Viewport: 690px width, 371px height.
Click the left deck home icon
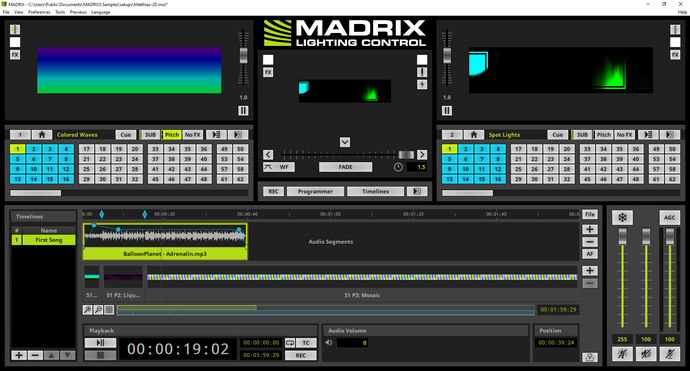(x=42, y=135)
